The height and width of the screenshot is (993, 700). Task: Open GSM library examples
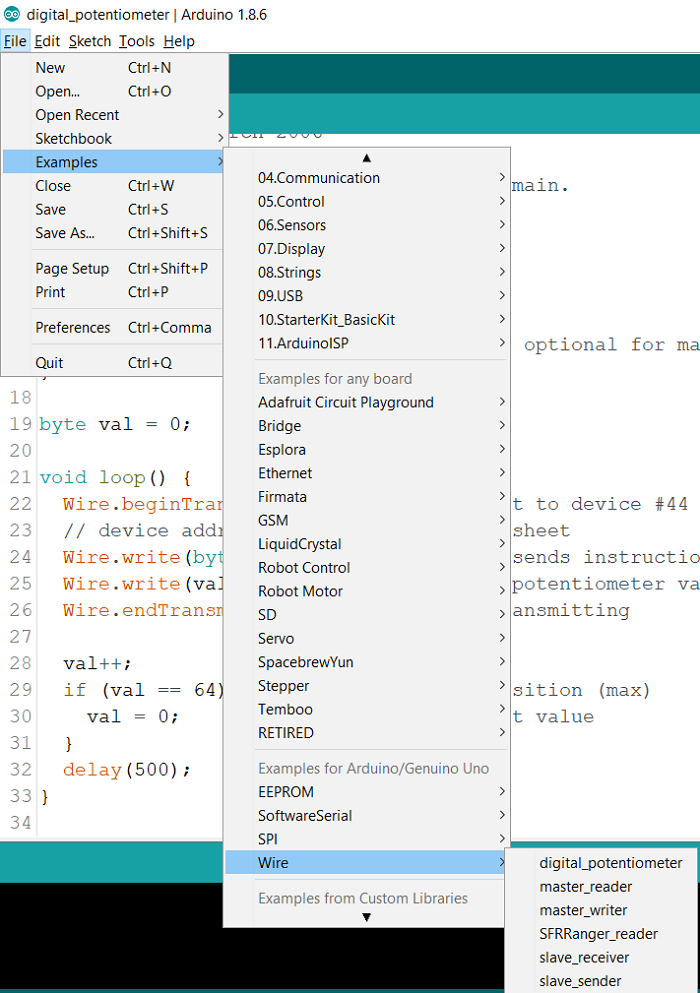coord(367,521)
